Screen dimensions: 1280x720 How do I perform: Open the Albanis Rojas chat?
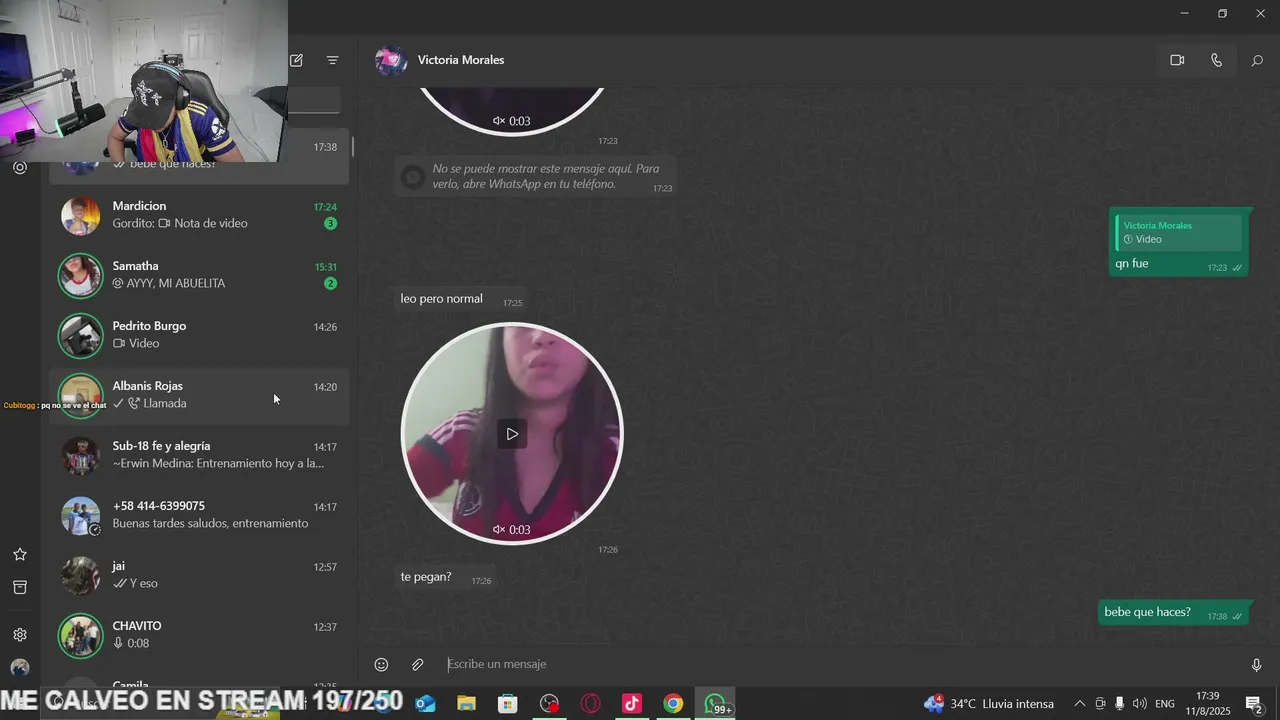tap(199, 394)
